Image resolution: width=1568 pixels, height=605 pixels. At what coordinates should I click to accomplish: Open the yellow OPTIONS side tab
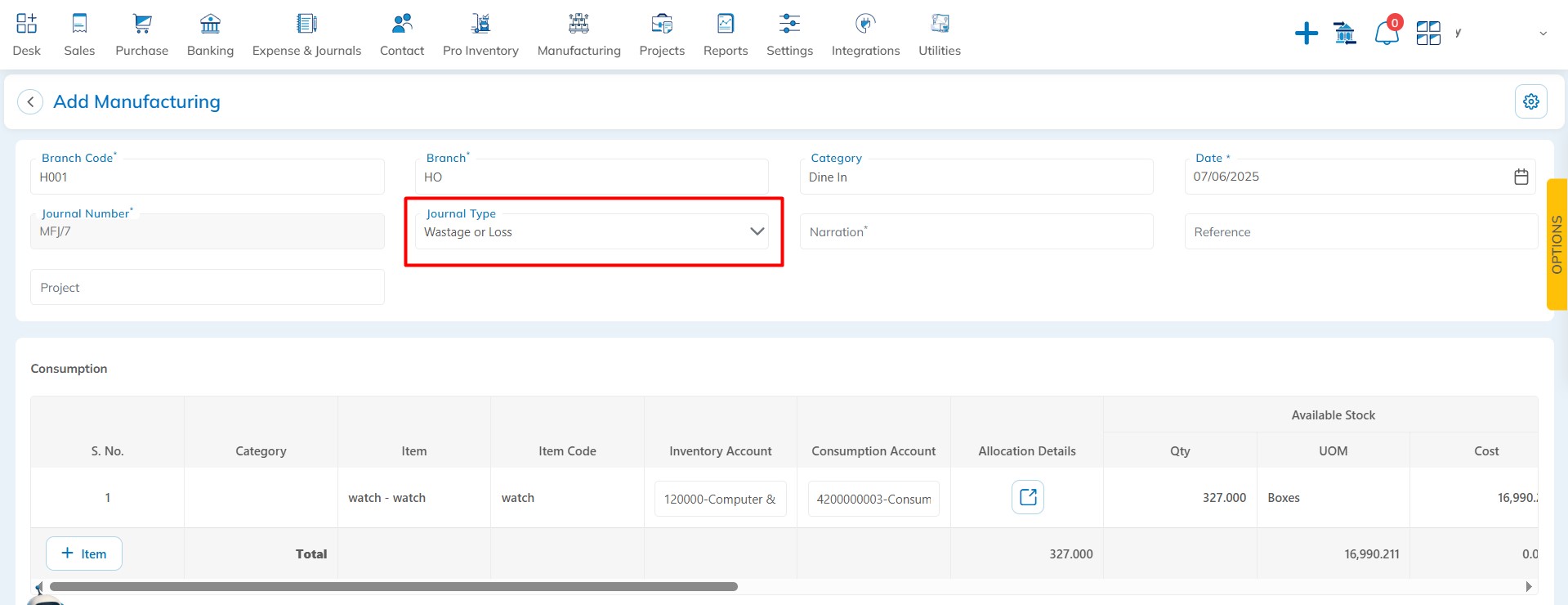point(1557,244)
